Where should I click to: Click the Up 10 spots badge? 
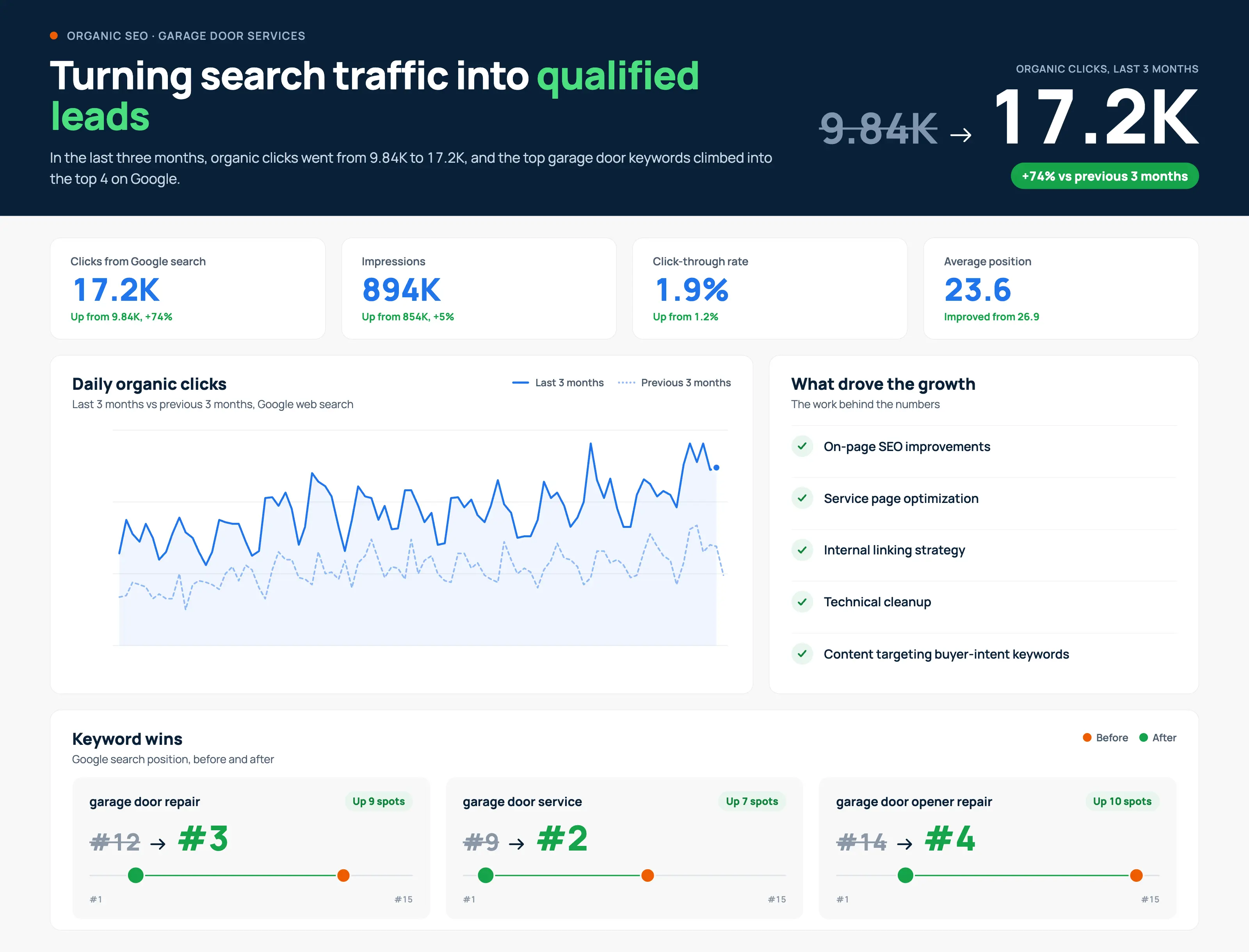tap(1122, 801)
